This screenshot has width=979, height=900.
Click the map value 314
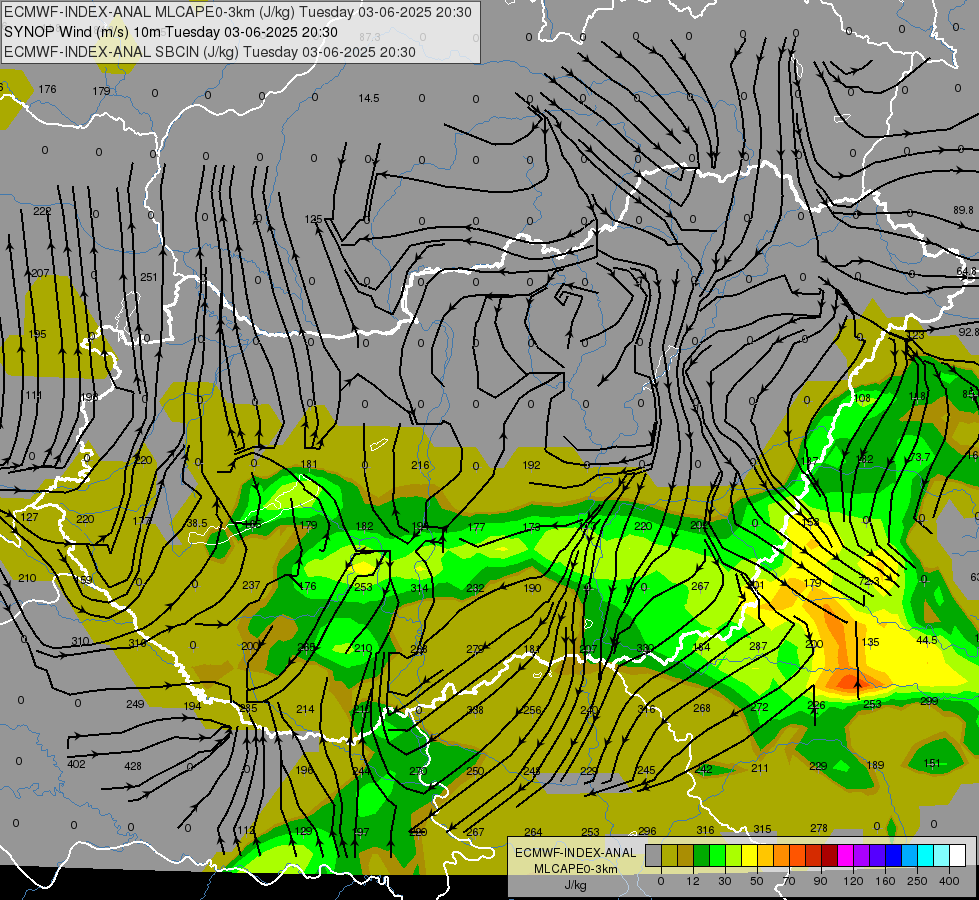click(x=419, y=588)
